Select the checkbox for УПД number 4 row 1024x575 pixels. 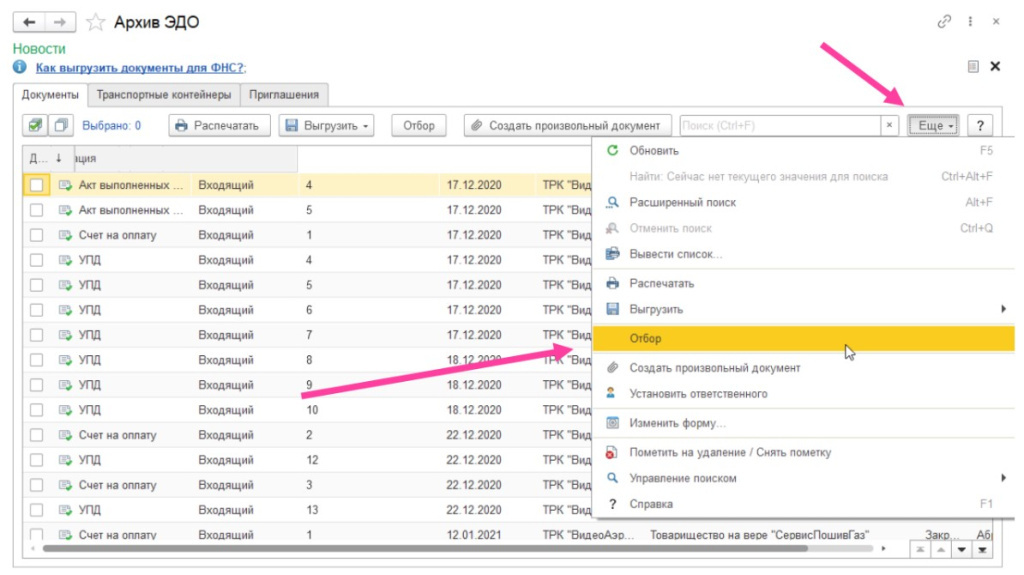(x=36, y=260)
